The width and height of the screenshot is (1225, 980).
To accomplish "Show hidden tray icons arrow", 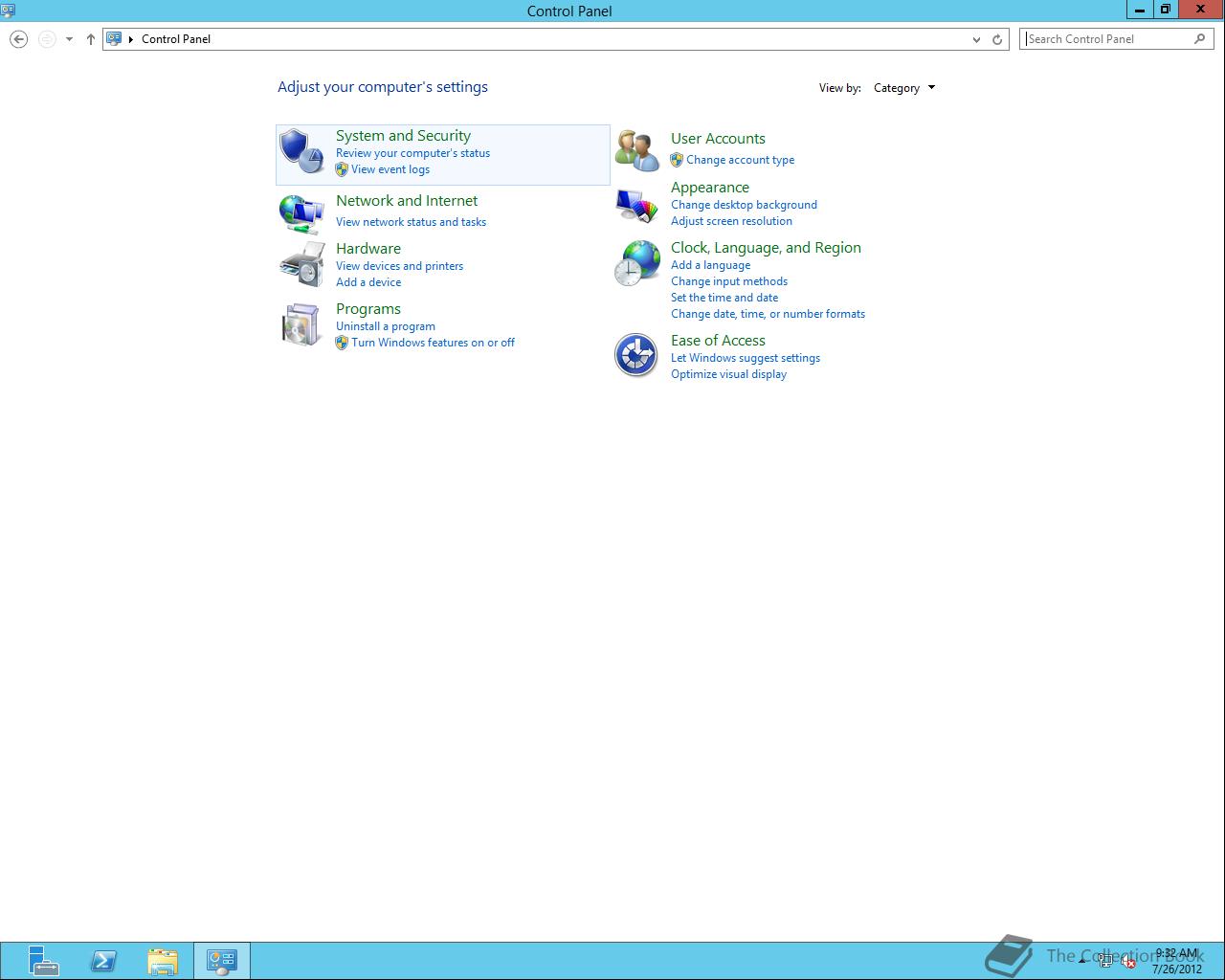I will point(1082,963).
